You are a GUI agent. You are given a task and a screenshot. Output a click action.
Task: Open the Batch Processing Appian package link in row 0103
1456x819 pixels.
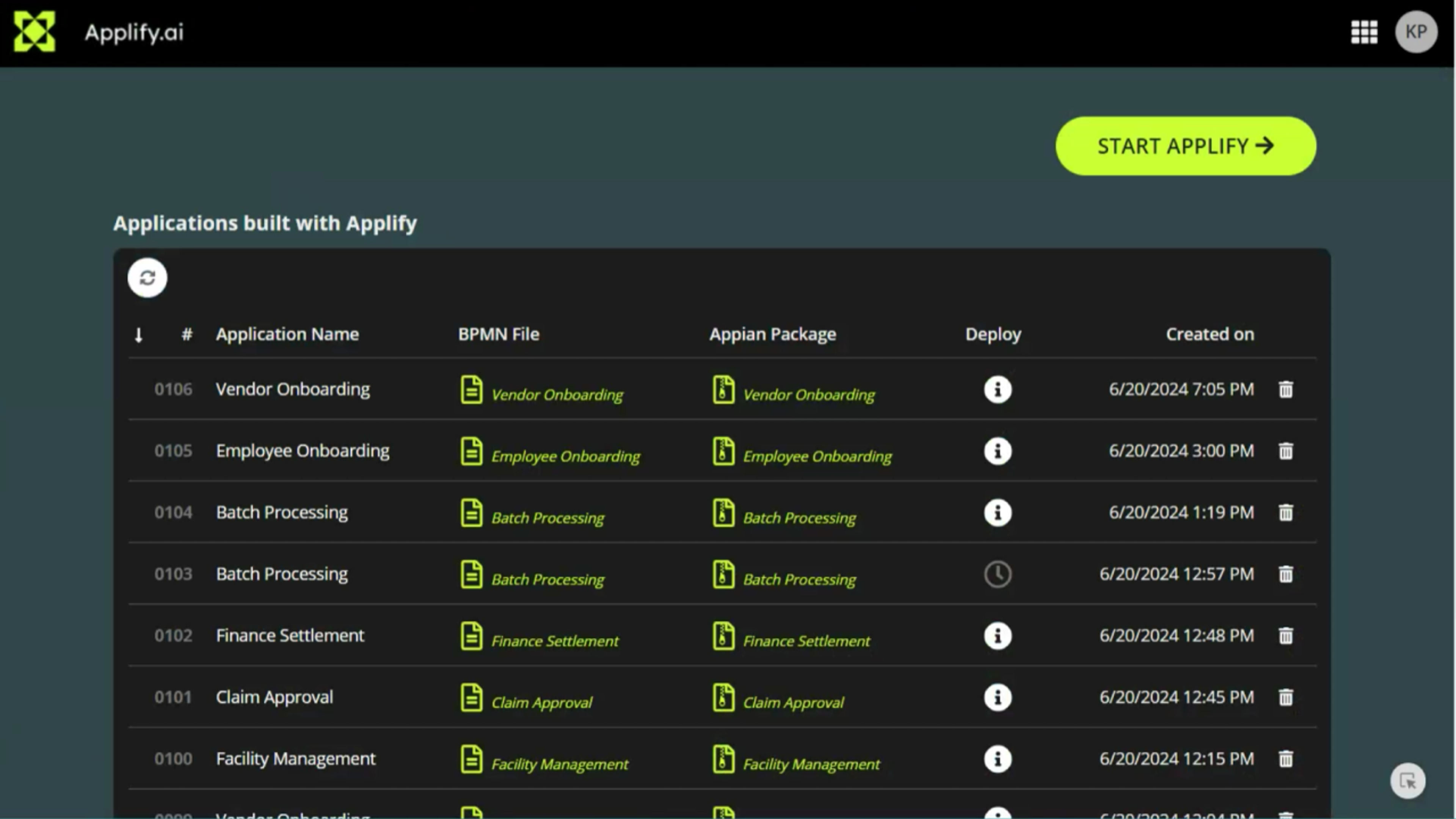point(799,579)
